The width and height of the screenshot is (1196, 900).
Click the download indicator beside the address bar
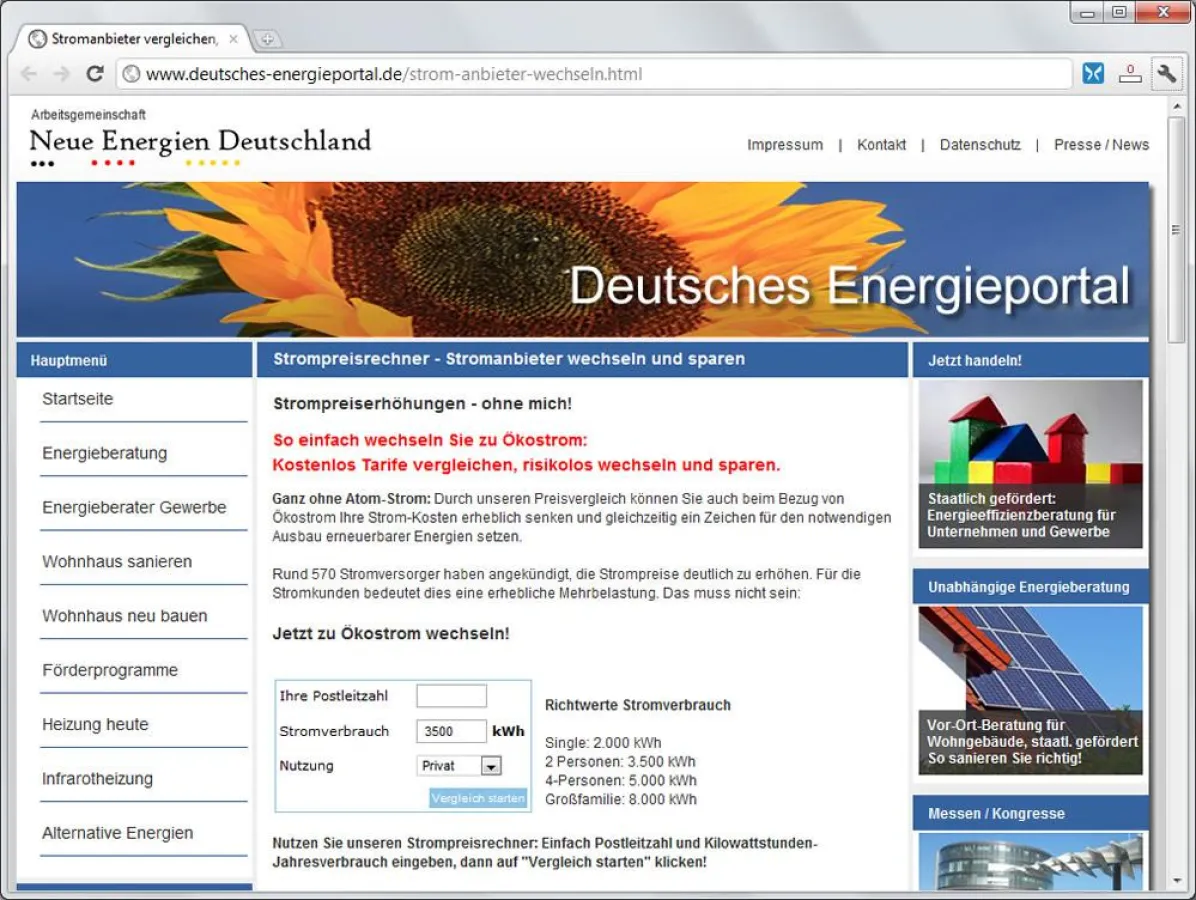tap(1130, 73)
